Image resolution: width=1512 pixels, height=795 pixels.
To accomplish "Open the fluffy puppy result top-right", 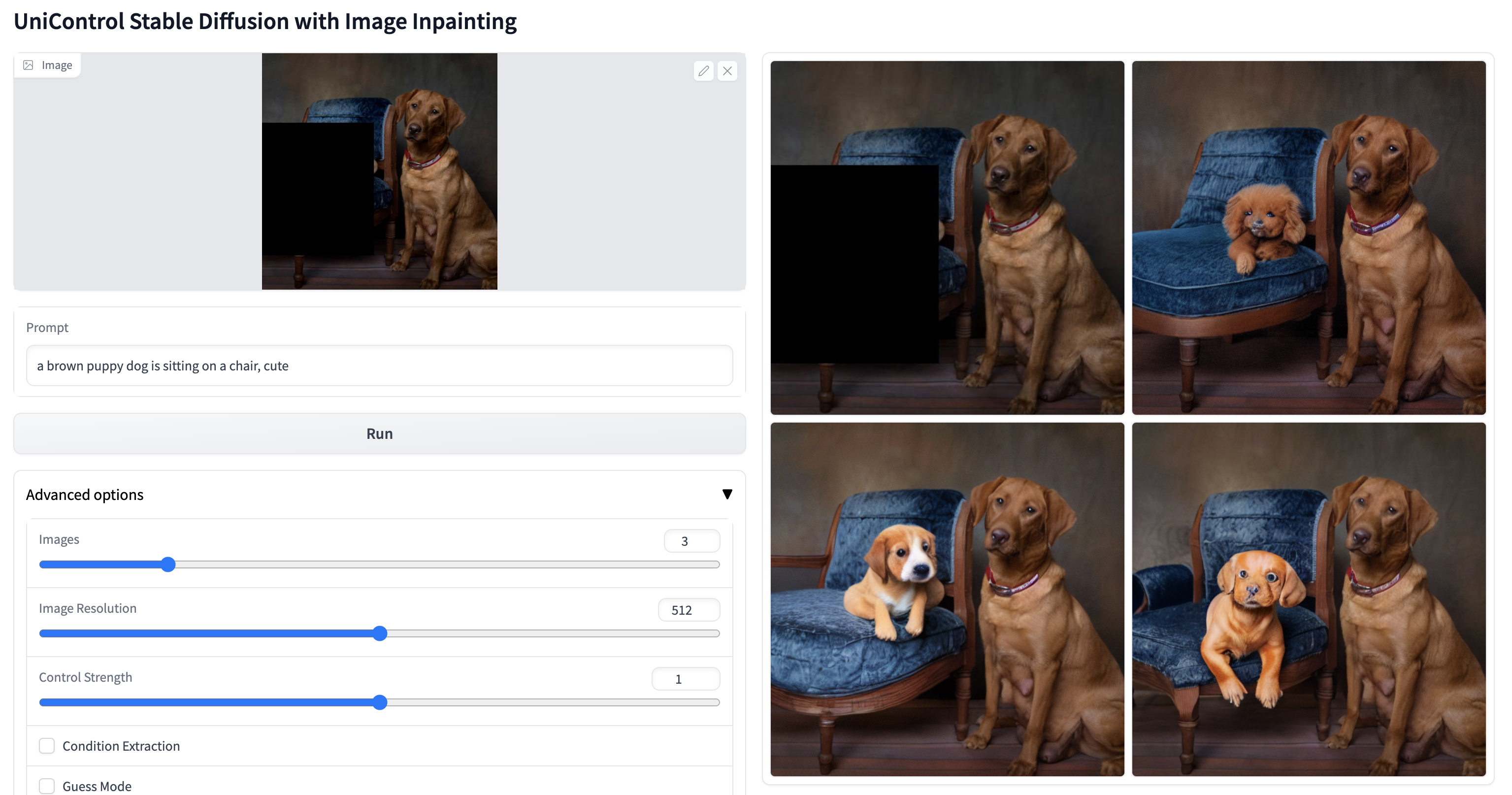I will [1308, 238].
